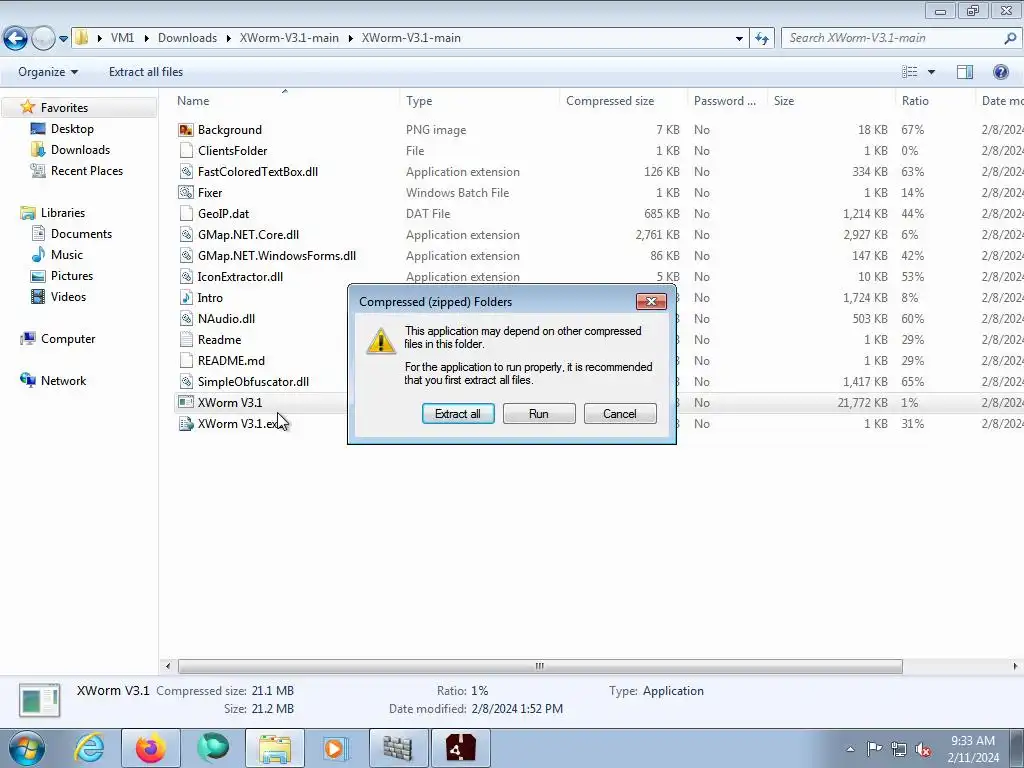Open recent locations dropdown arrow
Screen dimensions: 1024x768
[x=63, y=39]
